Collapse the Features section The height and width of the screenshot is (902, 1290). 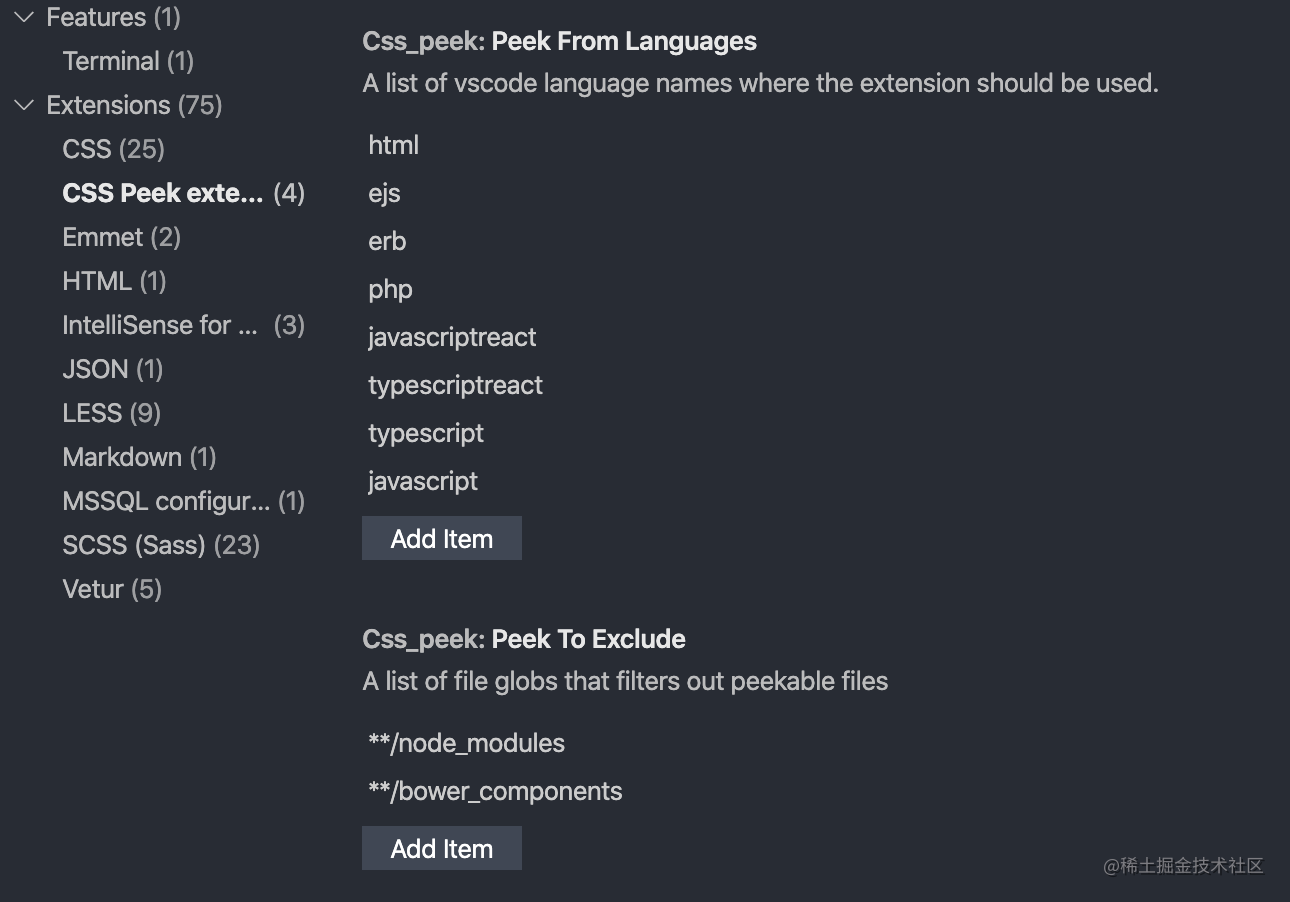click(22, 16)
